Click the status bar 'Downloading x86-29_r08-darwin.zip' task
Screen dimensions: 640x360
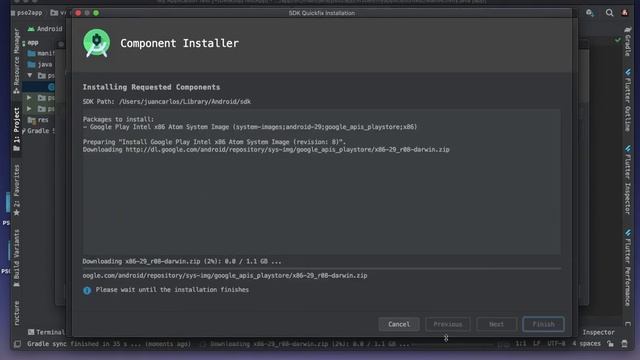[x=310, y=344]
